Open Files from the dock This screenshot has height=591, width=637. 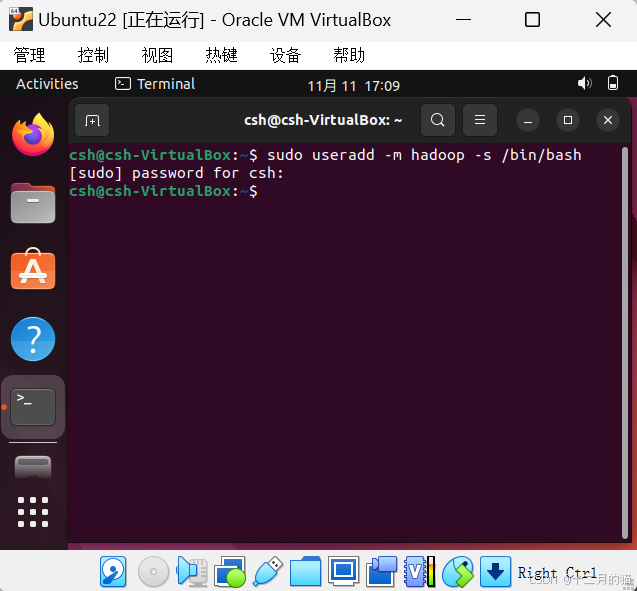point(33,203)
